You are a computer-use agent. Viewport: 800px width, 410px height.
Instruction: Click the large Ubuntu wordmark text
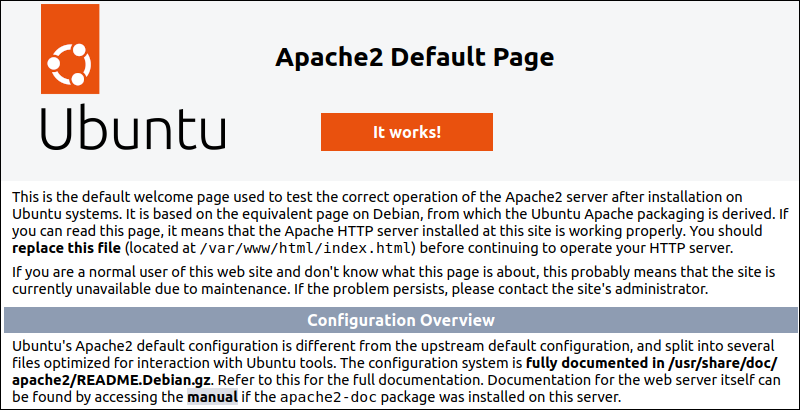[133, 127]
